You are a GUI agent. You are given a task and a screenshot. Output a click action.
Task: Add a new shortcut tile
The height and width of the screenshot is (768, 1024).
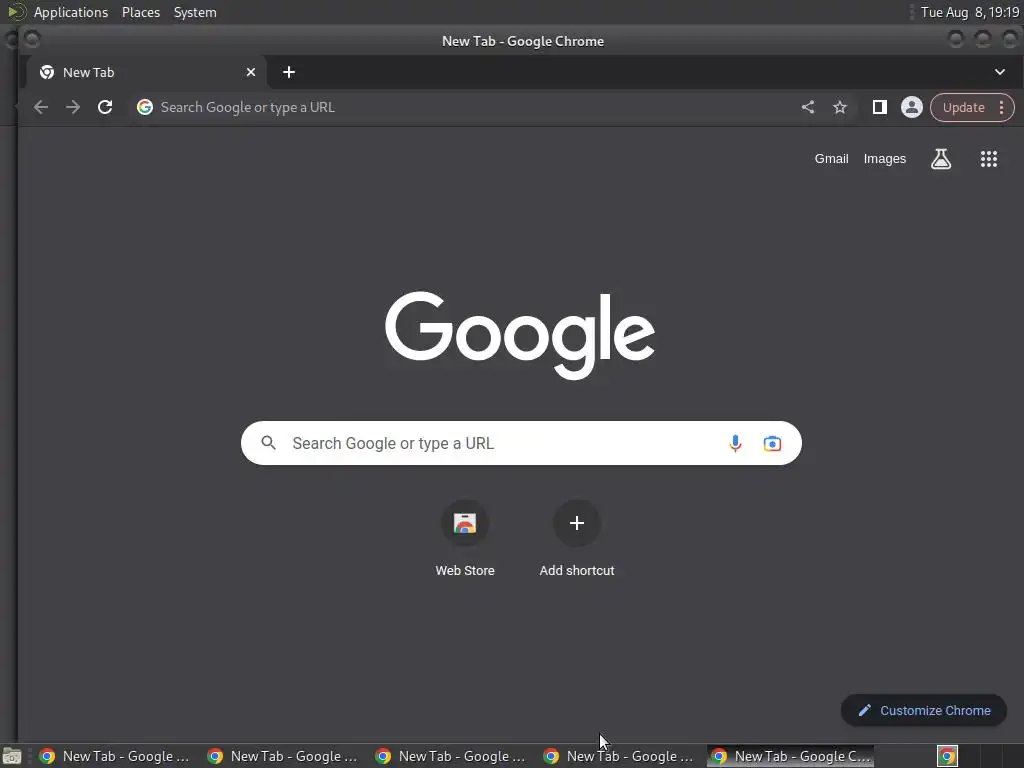tap(577, 523)
